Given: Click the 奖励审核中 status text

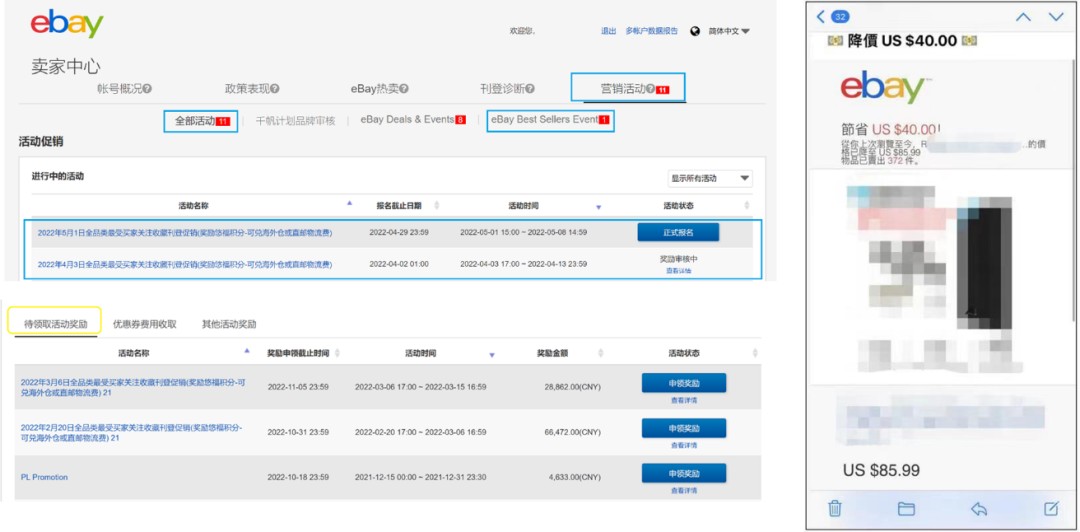Looking at the screenshot, I should tap(678, 260).
